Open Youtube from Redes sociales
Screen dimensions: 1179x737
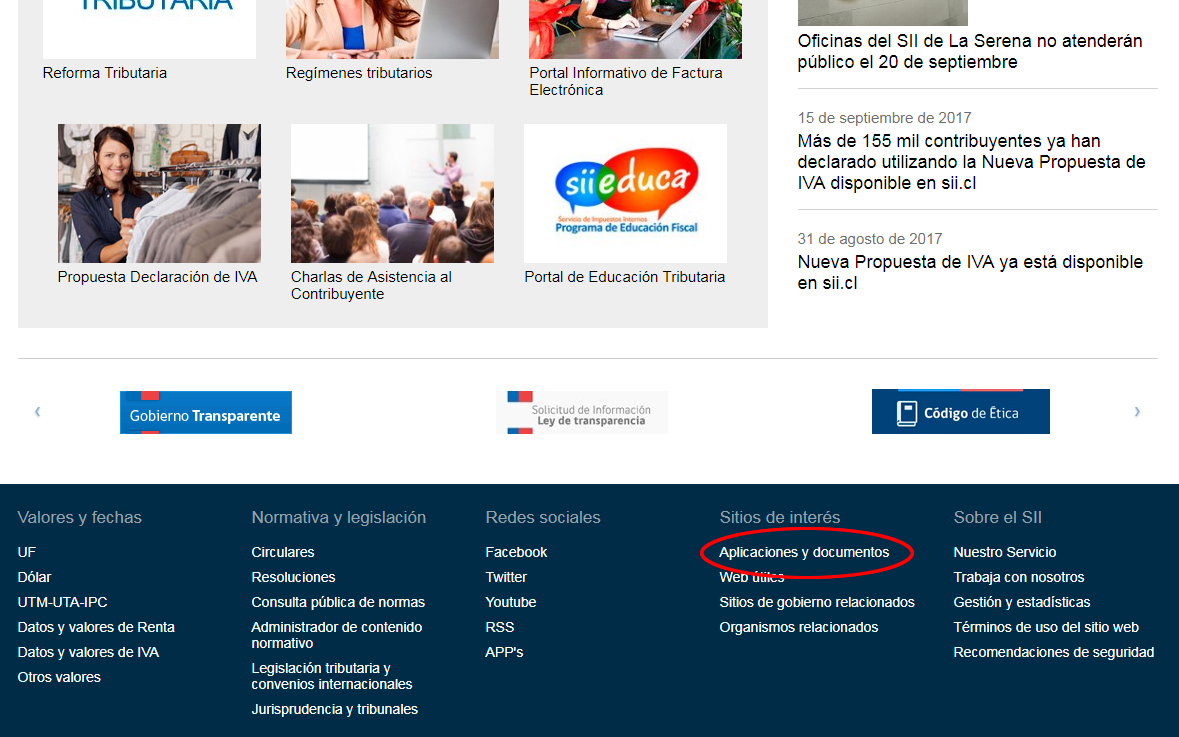511,602
